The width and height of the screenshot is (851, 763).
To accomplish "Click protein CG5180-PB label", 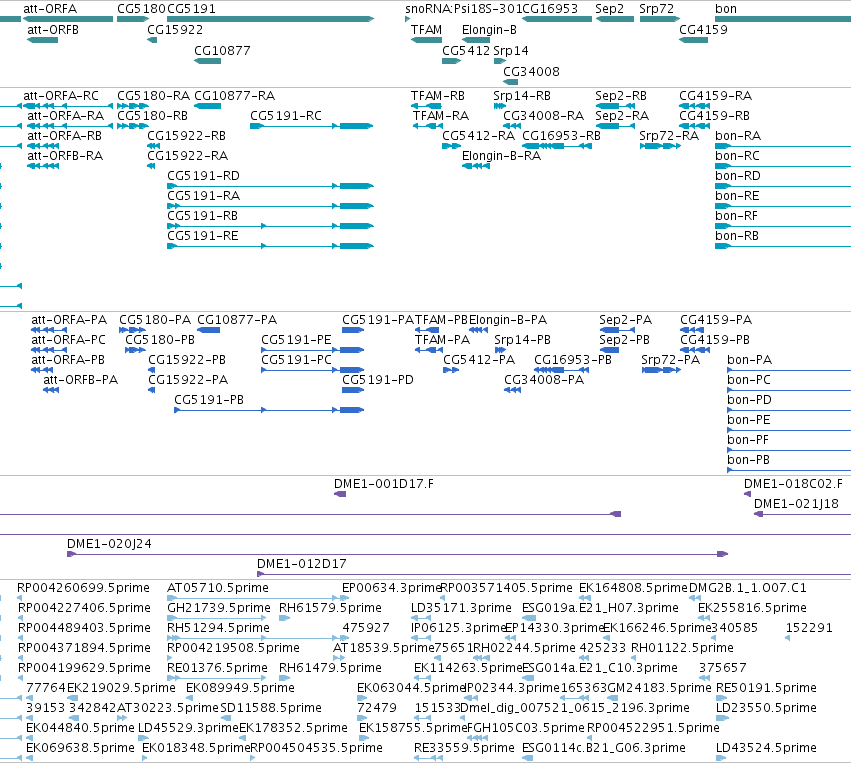I will pyautogui.click(x=160, y=340).
